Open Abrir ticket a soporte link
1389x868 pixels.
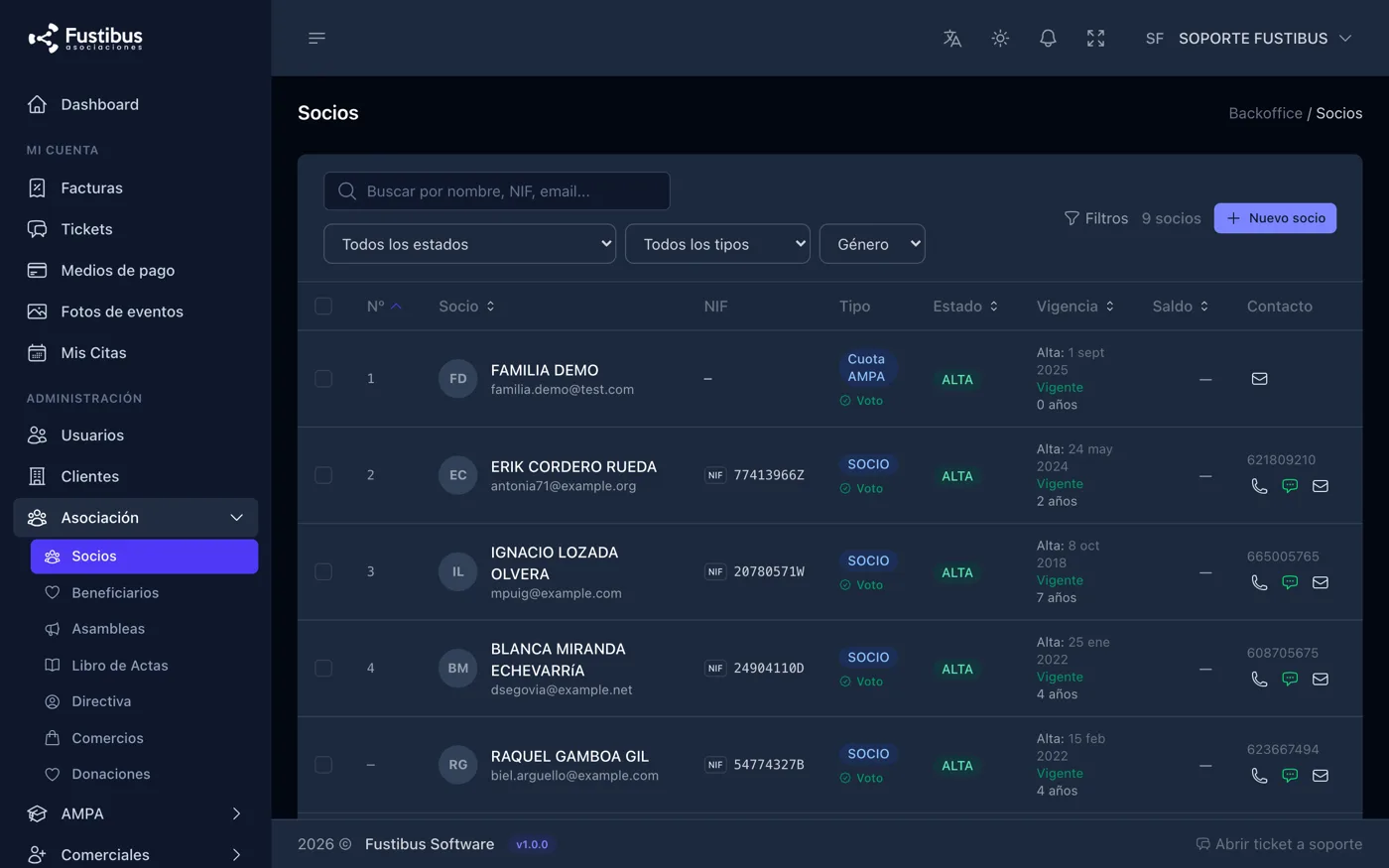(1279, 844)
